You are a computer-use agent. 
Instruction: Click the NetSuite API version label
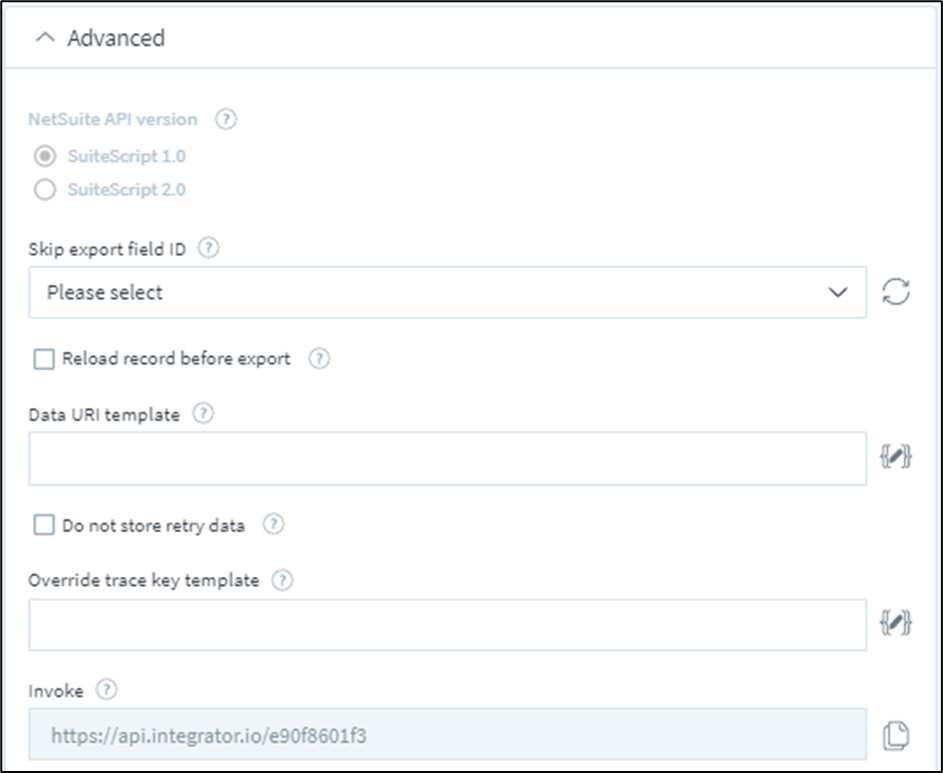[113, 119]
